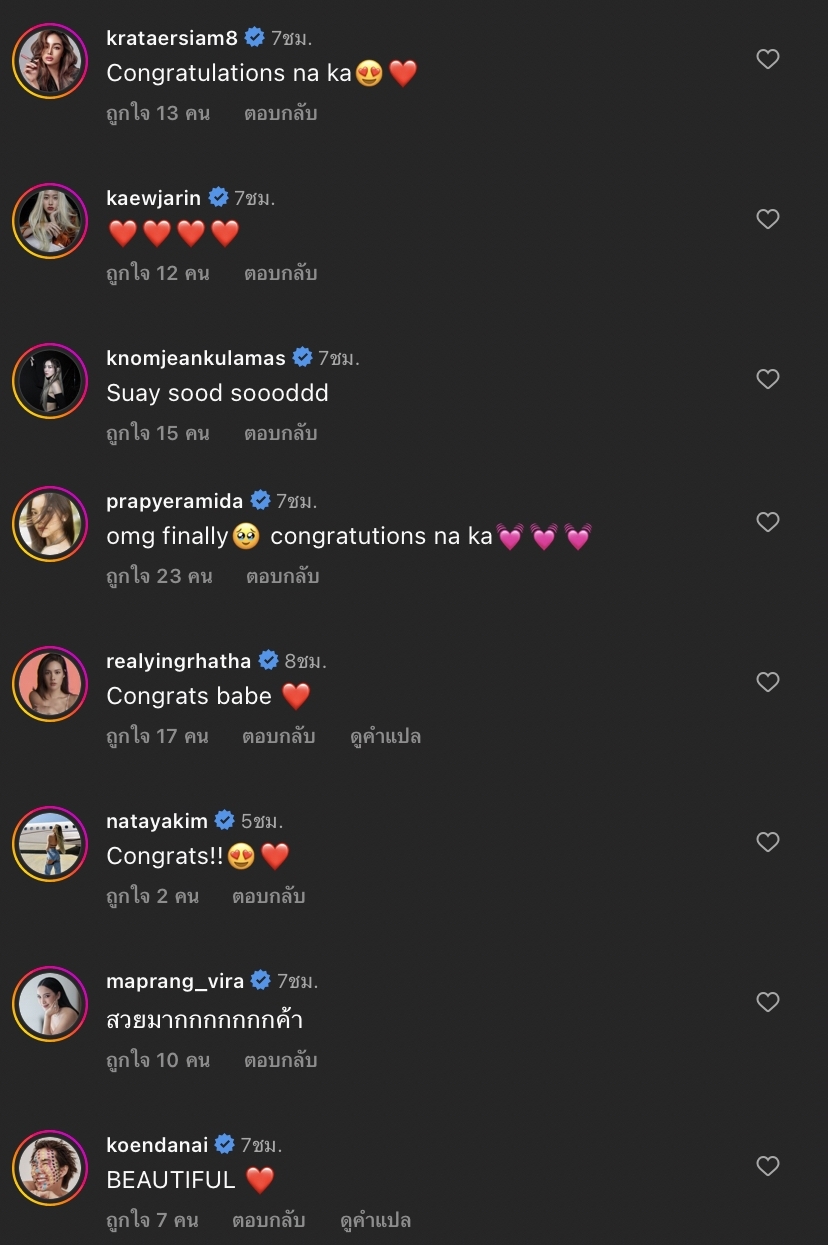
Task: Like the comment by krataersiam8
Action: point(767,60)
